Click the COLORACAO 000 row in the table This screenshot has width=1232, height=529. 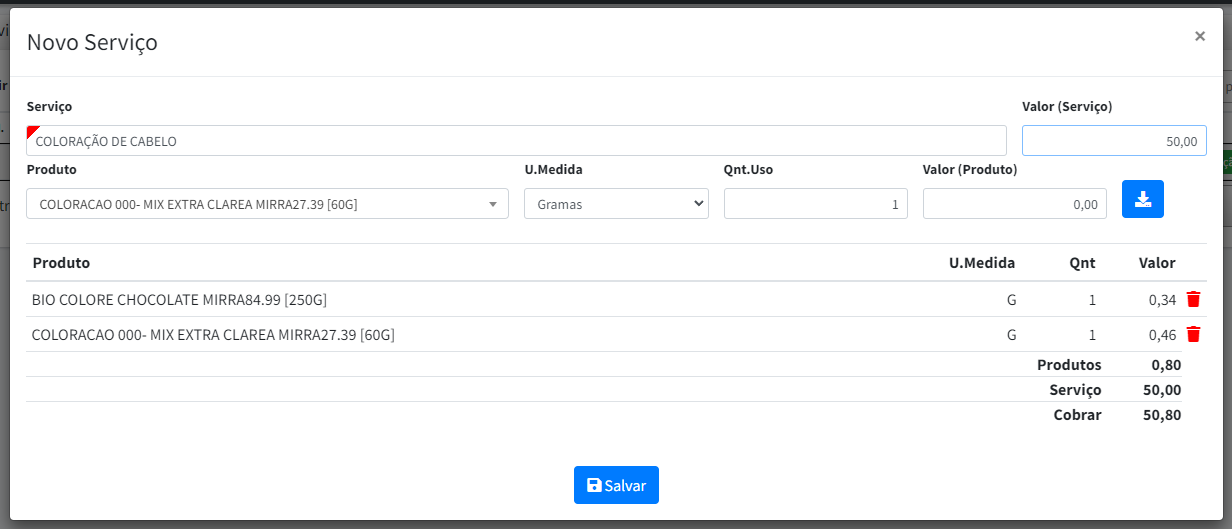pyautogui.click(x=213, y=335)
